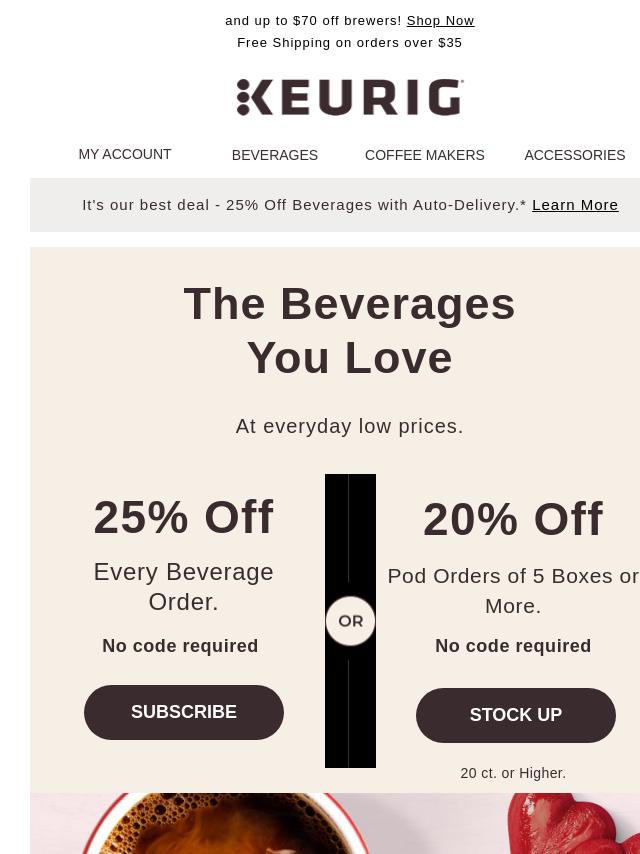The width and height of the screenshot is (640, 854).
Task: Click the 20 ct. or Higher note
Action: coord(513,773)
